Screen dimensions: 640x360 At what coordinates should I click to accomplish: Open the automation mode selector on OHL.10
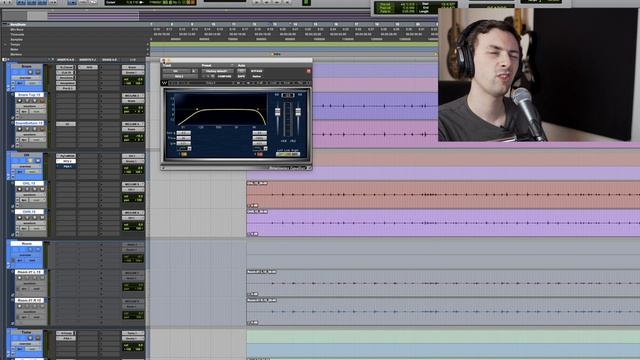pos(36,200)
